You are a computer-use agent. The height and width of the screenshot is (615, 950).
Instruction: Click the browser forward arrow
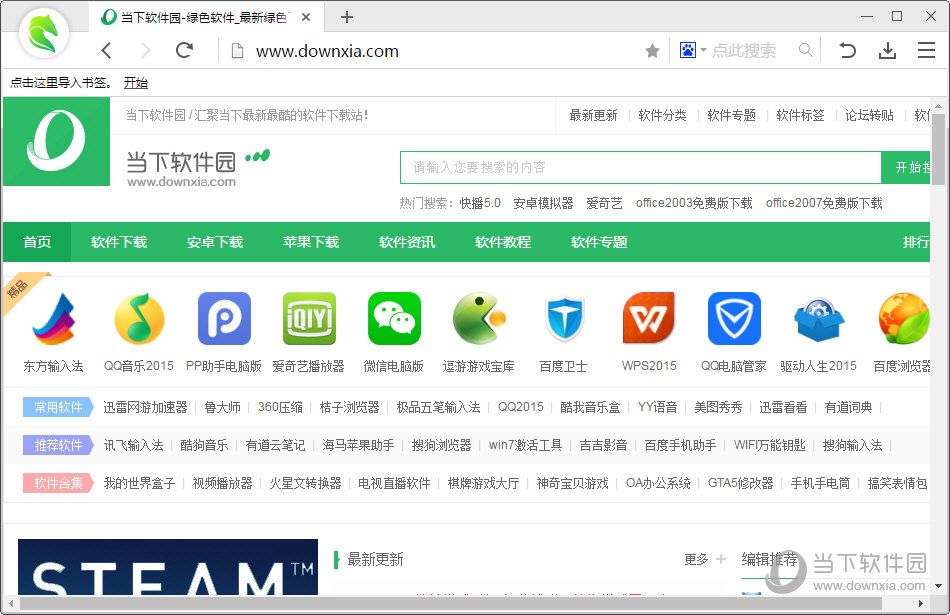point(145,50)
